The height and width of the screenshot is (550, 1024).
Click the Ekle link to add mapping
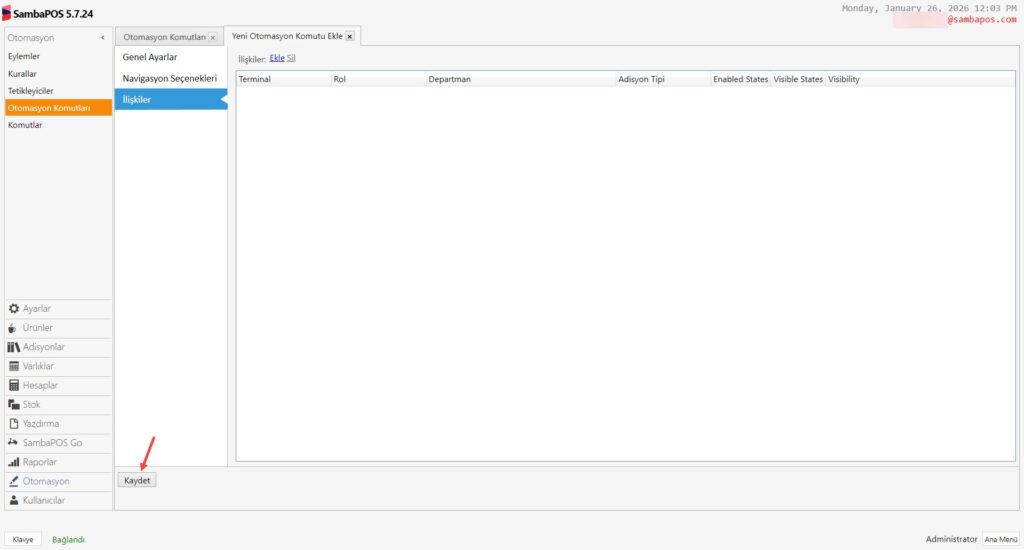(x=277, y=58)
